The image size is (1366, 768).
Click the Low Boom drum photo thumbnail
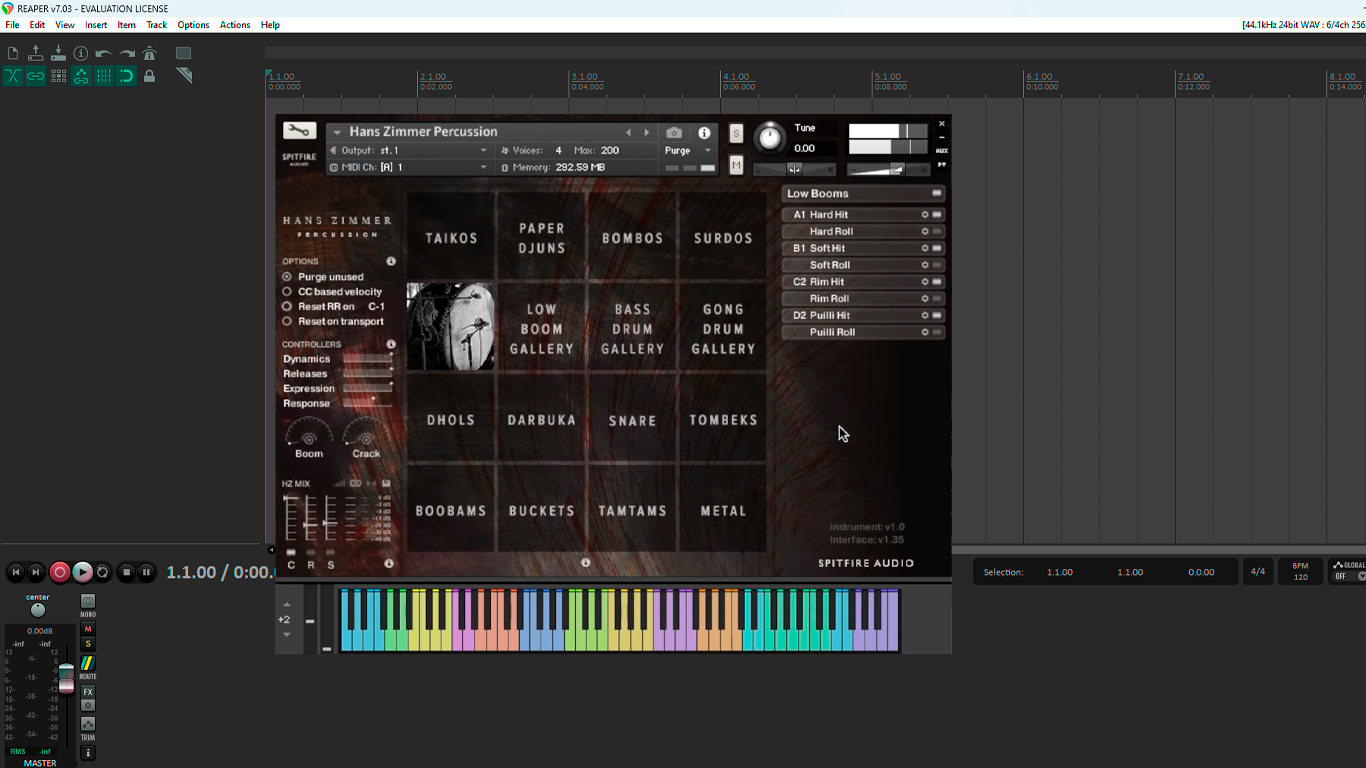tap(451, 327)
